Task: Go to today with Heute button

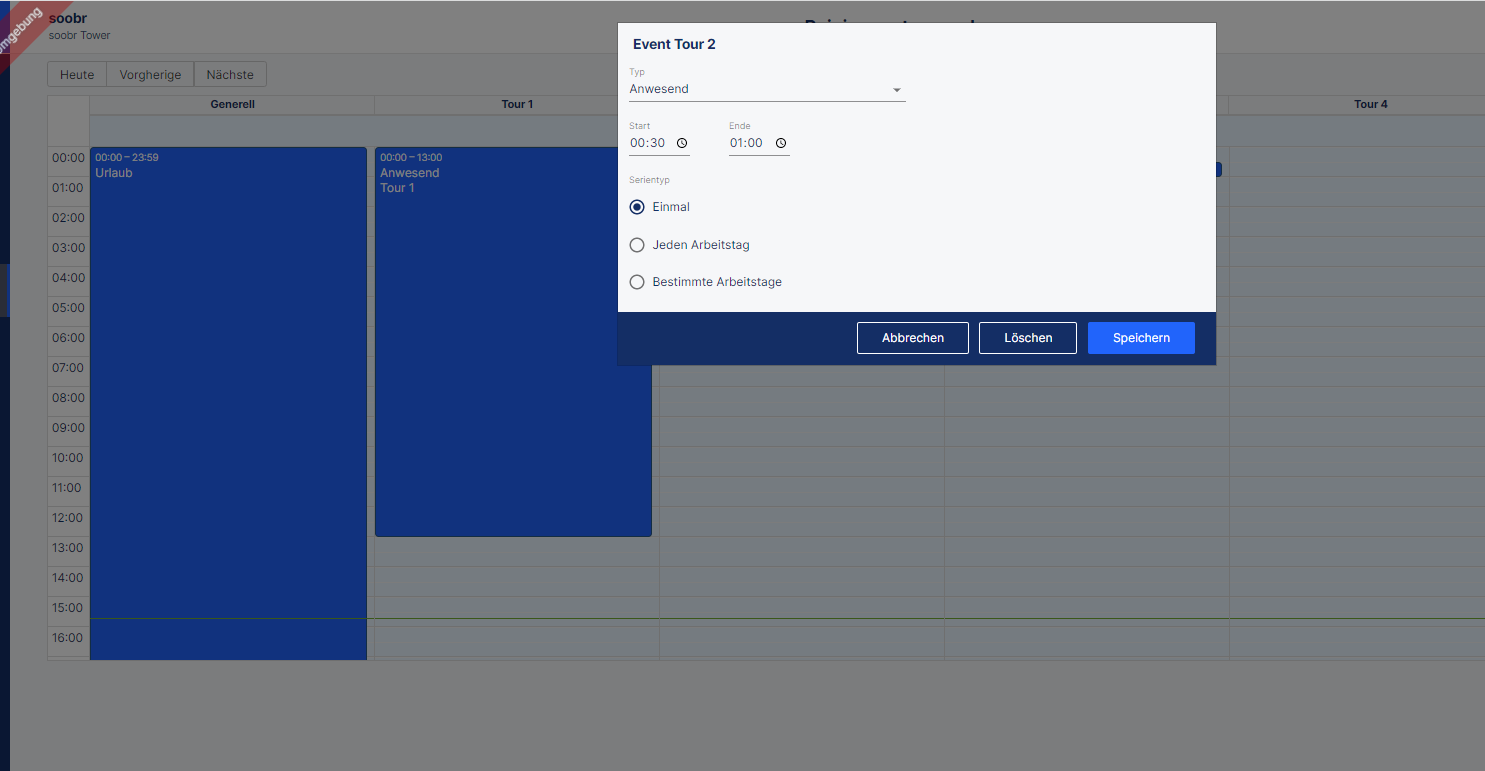Action: coord(77,74)
